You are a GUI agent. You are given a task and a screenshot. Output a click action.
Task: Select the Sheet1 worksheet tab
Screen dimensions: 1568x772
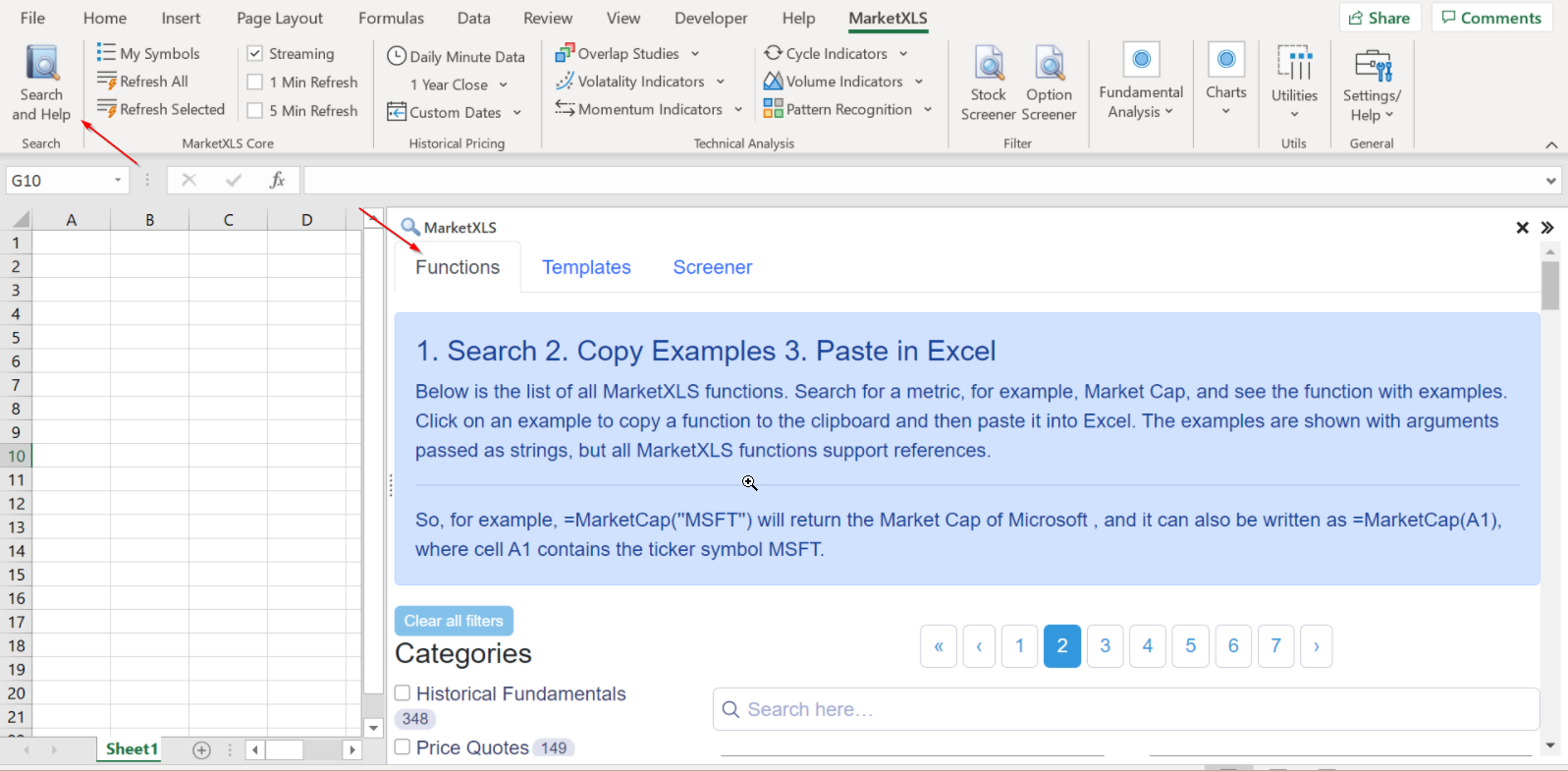[x=132, y=749]
